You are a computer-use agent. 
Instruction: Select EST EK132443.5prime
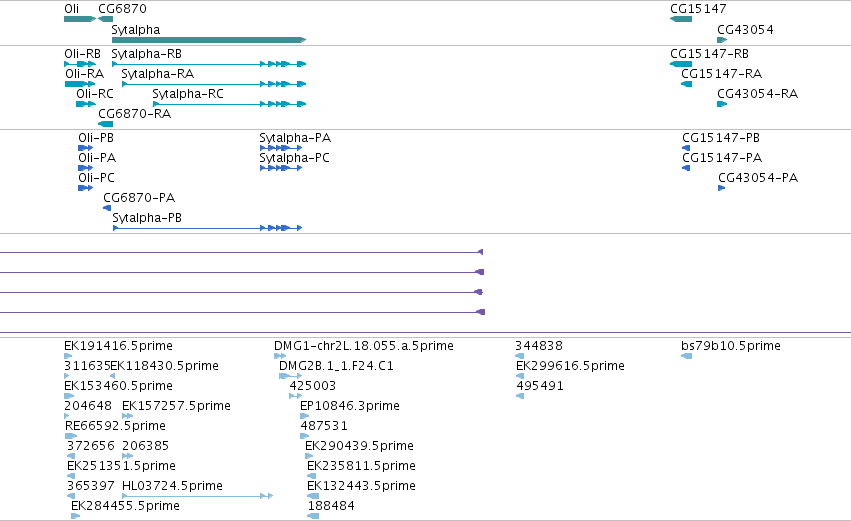313,496
